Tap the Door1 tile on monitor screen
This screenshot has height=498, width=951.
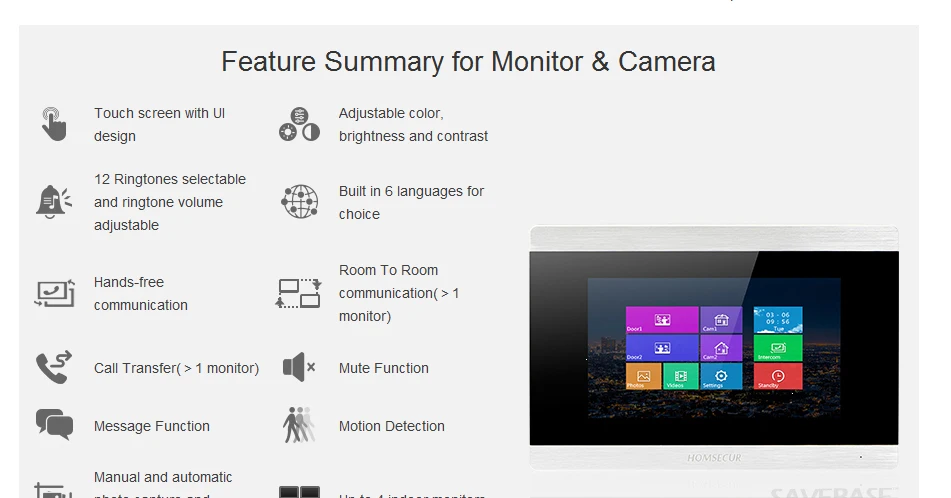(662, 320)
